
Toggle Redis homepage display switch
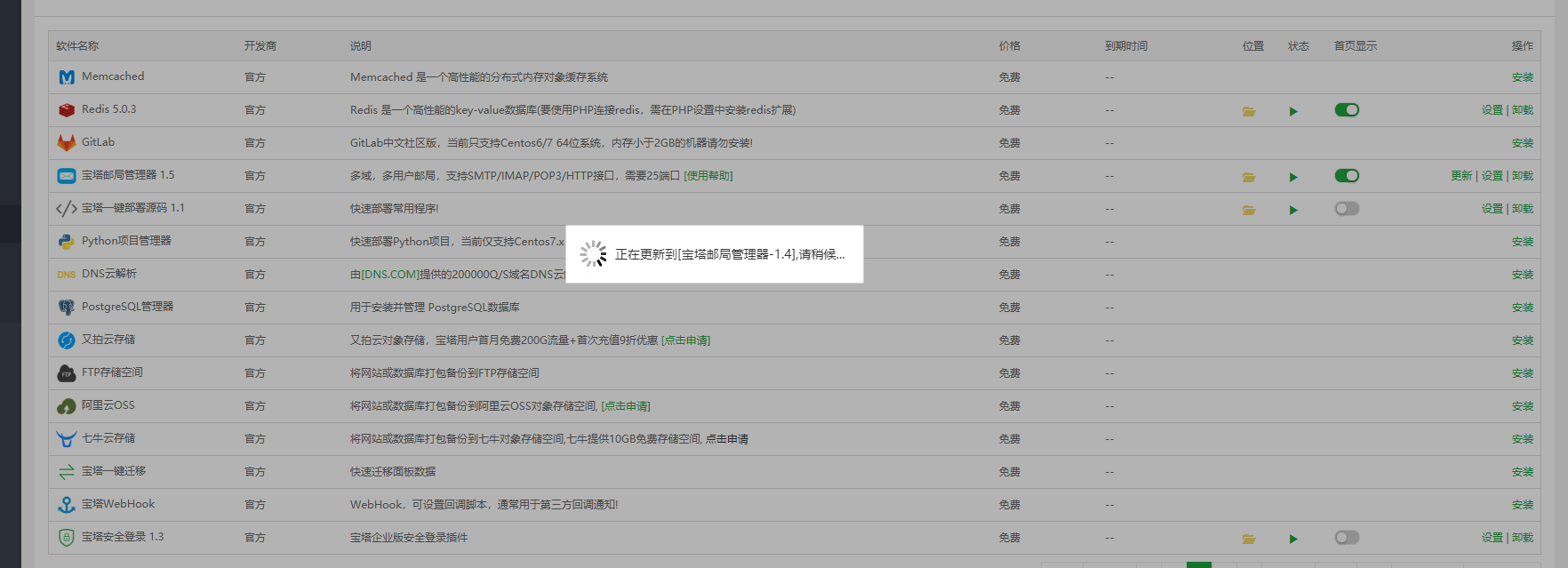pos(1347,110)
